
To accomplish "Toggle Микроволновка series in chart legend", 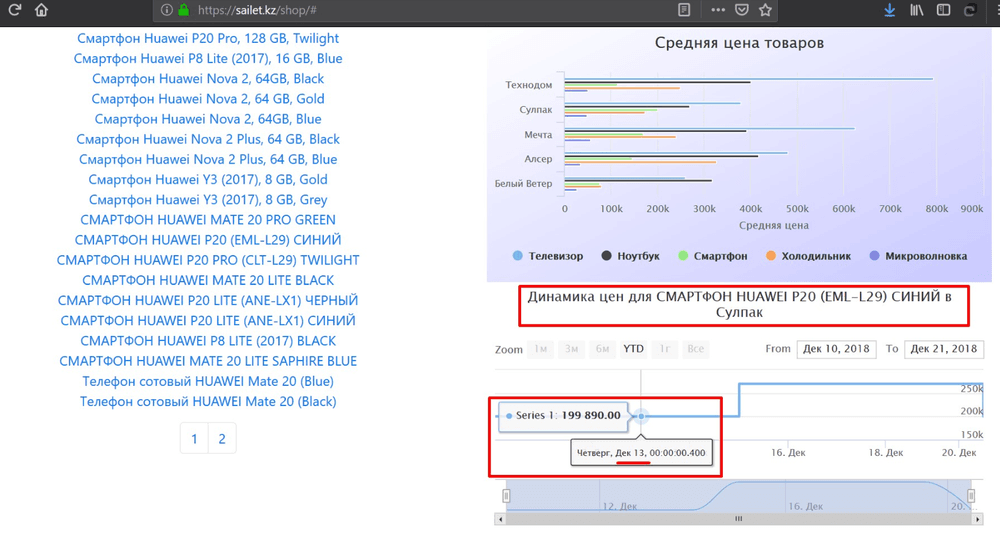I will pos(918,256).
